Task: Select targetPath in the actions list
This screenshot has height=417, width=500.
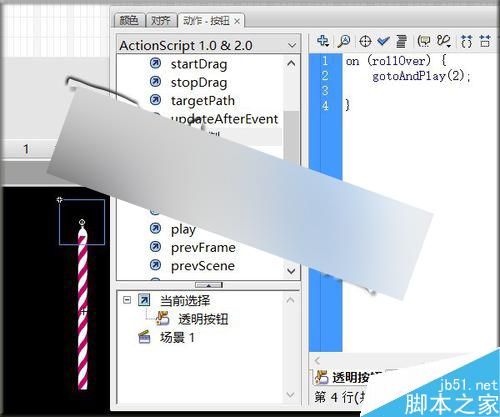Action: pyautogui.click(x=203, y=101)
